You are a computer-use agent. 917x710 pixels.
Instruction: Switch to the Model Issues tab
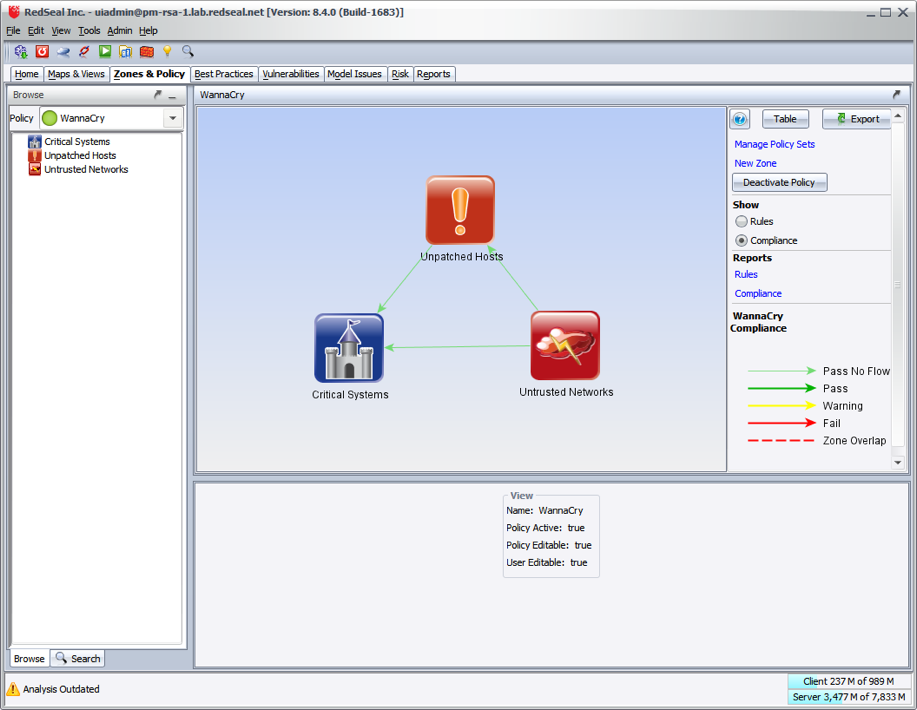coord(354,74)
